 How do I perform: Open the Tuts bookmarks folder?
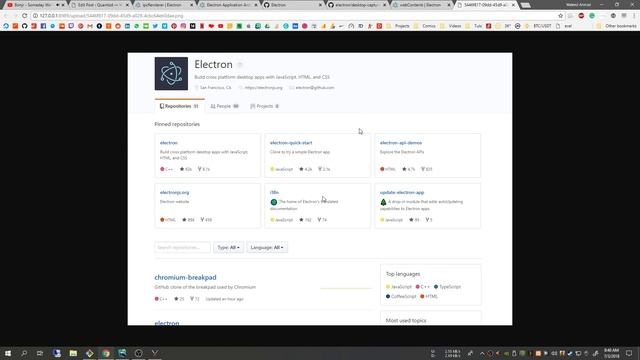[474, 26]
